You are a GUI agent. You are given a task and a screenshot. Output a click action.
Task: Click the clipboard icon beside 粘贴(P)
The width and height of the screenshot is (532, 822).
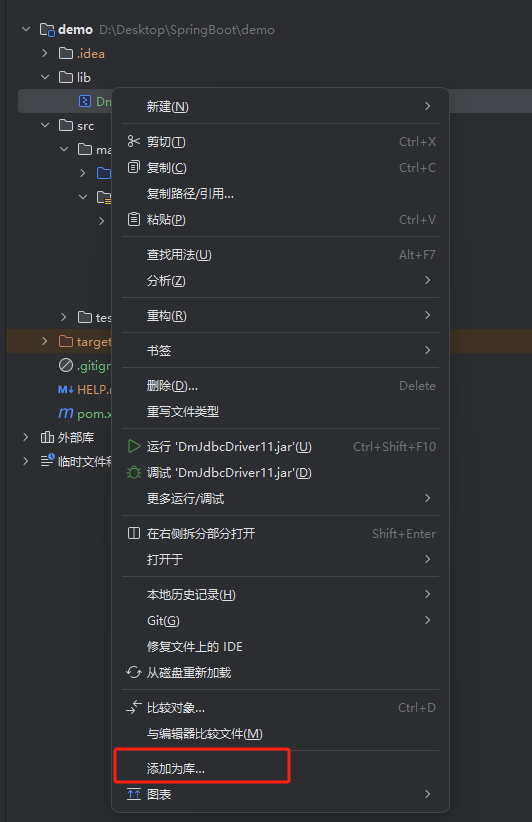coord(134,219)
